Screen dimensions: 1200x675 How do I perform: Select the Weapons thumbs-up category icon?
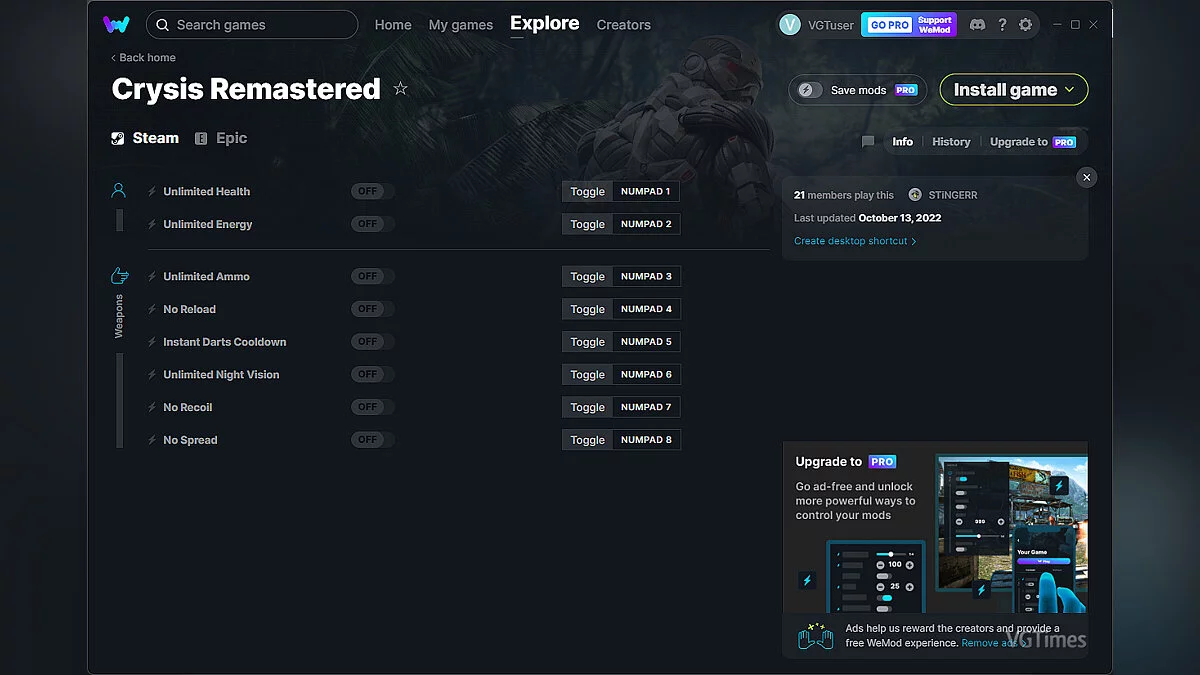119,276
